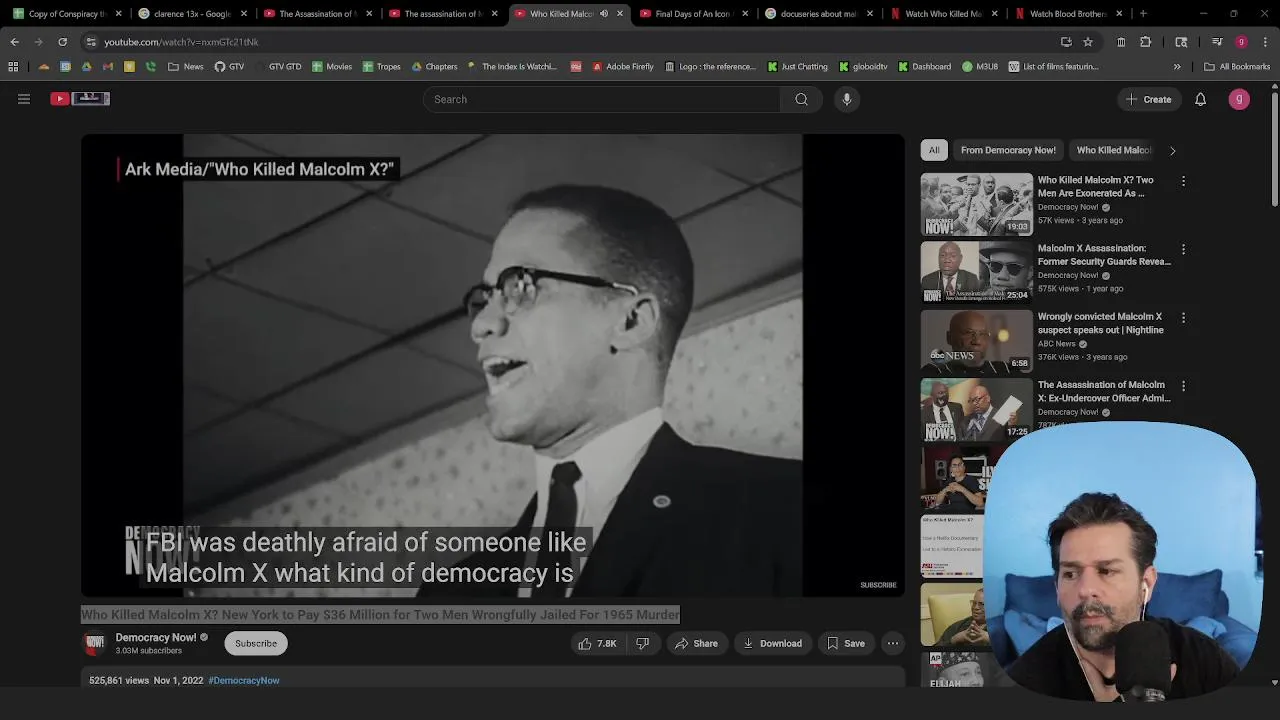1280x720 pixels.
Task: Go back in browser history
Action: pyautogui.click(x=14, y=42)
